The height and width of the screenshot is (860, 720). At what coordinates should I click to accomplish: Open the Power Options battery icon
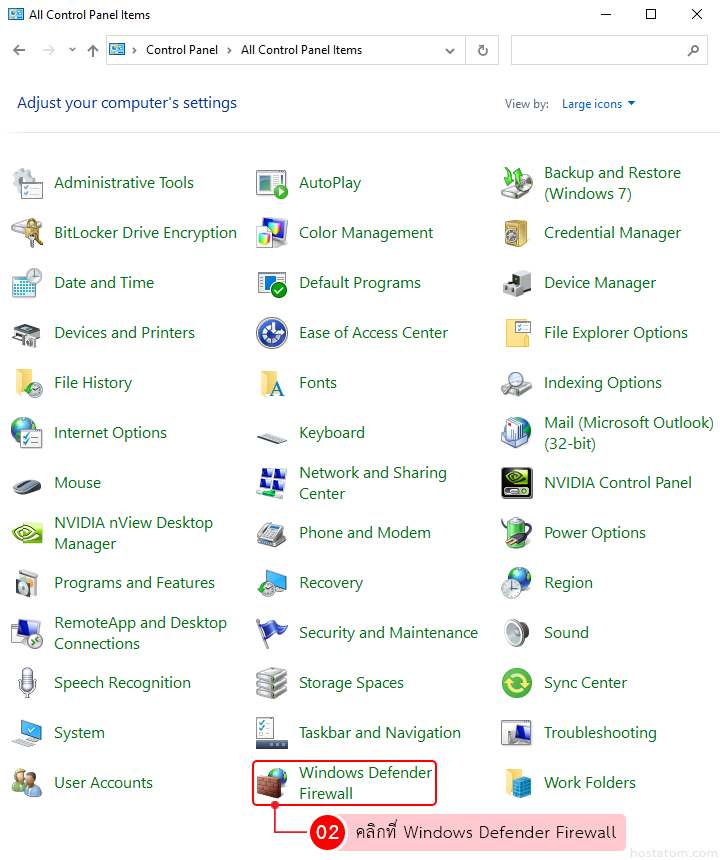(x=517, y=533)
